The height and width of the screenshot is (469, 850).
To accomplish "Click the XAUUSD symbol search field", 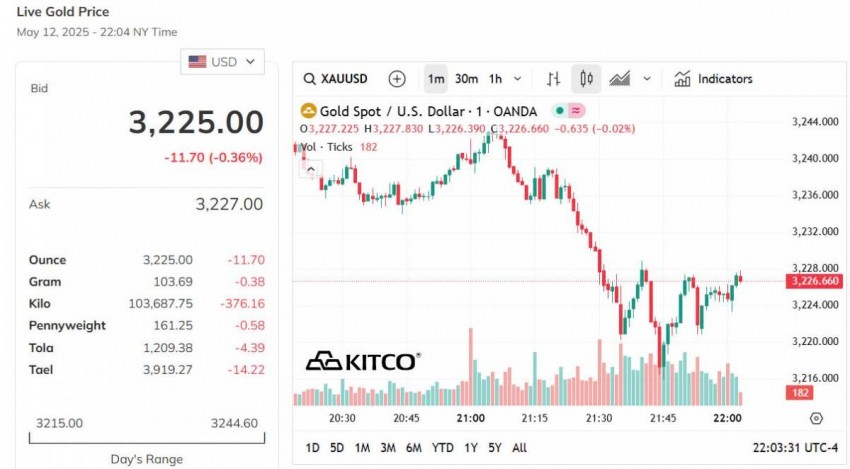I will [x=344, y=79].
